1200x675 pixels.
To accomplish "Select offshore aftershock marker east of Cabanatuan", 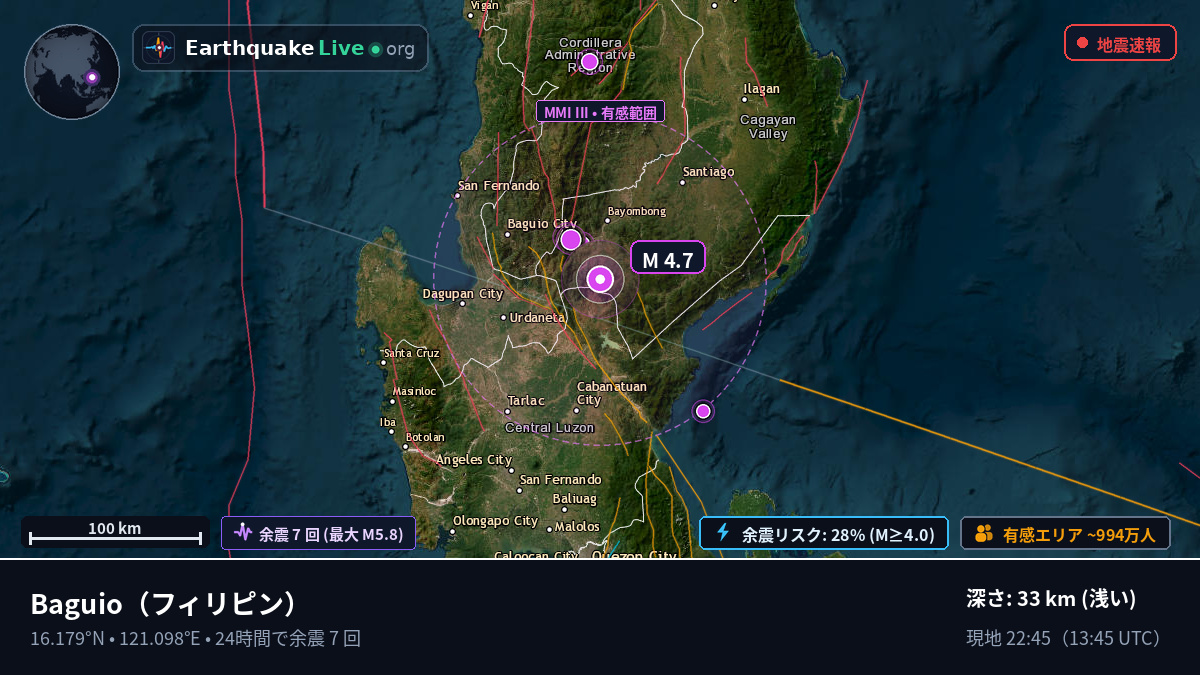I will click(x=703, y=411).
